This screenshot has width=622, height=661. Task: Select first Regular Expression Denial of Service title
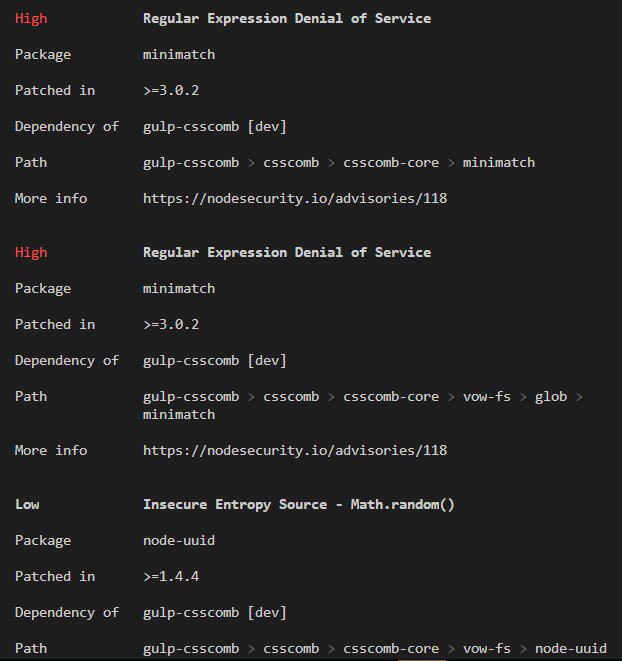click(x=287, y=19)
